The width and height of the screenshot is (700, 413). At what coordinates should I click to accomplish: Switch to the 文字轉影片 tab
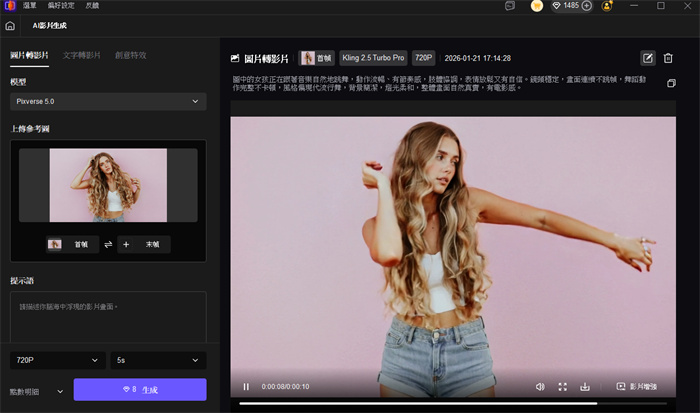(x=81, y=55)
